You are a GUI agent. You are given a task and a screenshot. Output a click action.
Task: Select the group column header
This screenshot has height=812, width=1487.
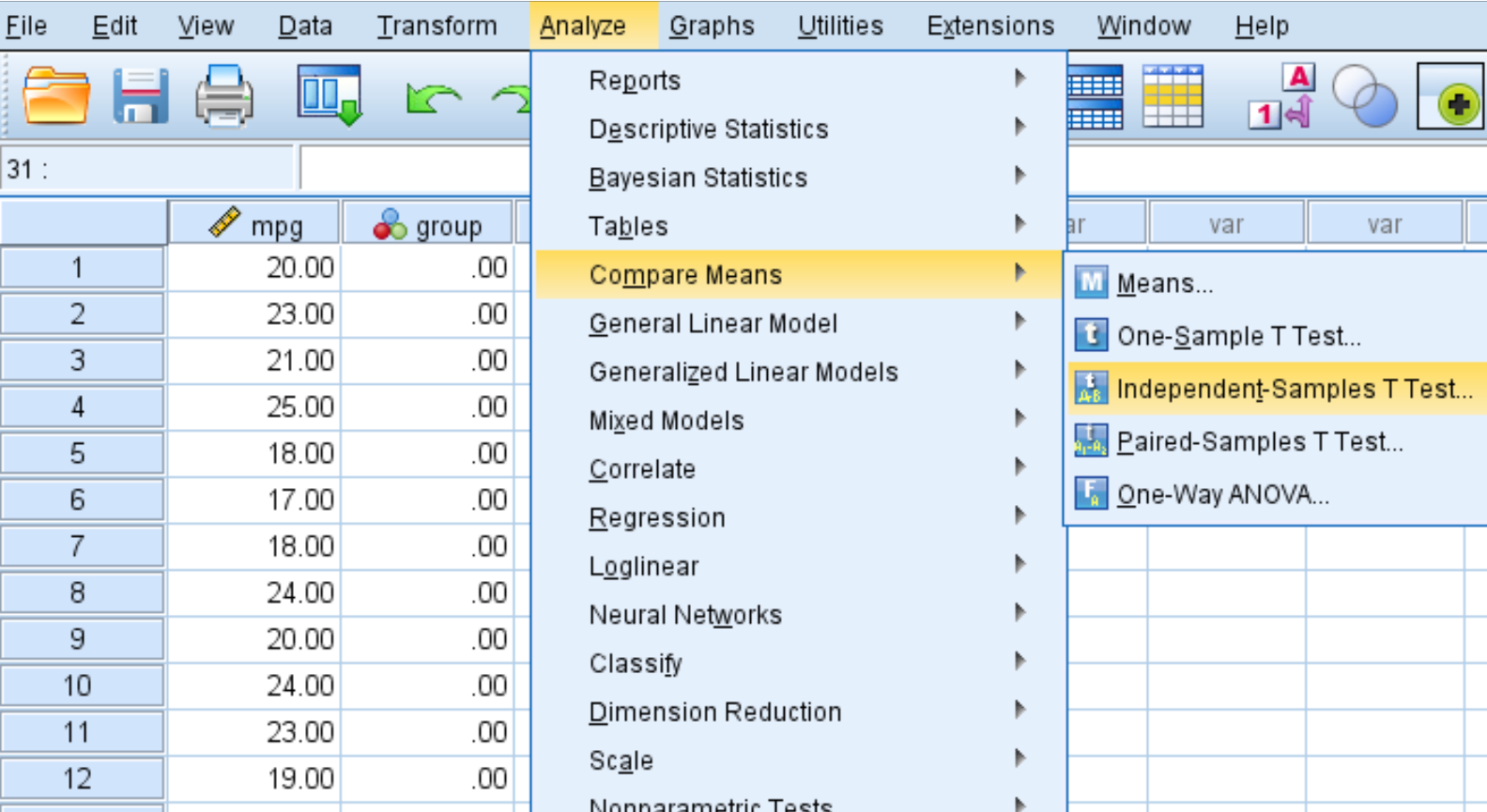pos(428,223)
